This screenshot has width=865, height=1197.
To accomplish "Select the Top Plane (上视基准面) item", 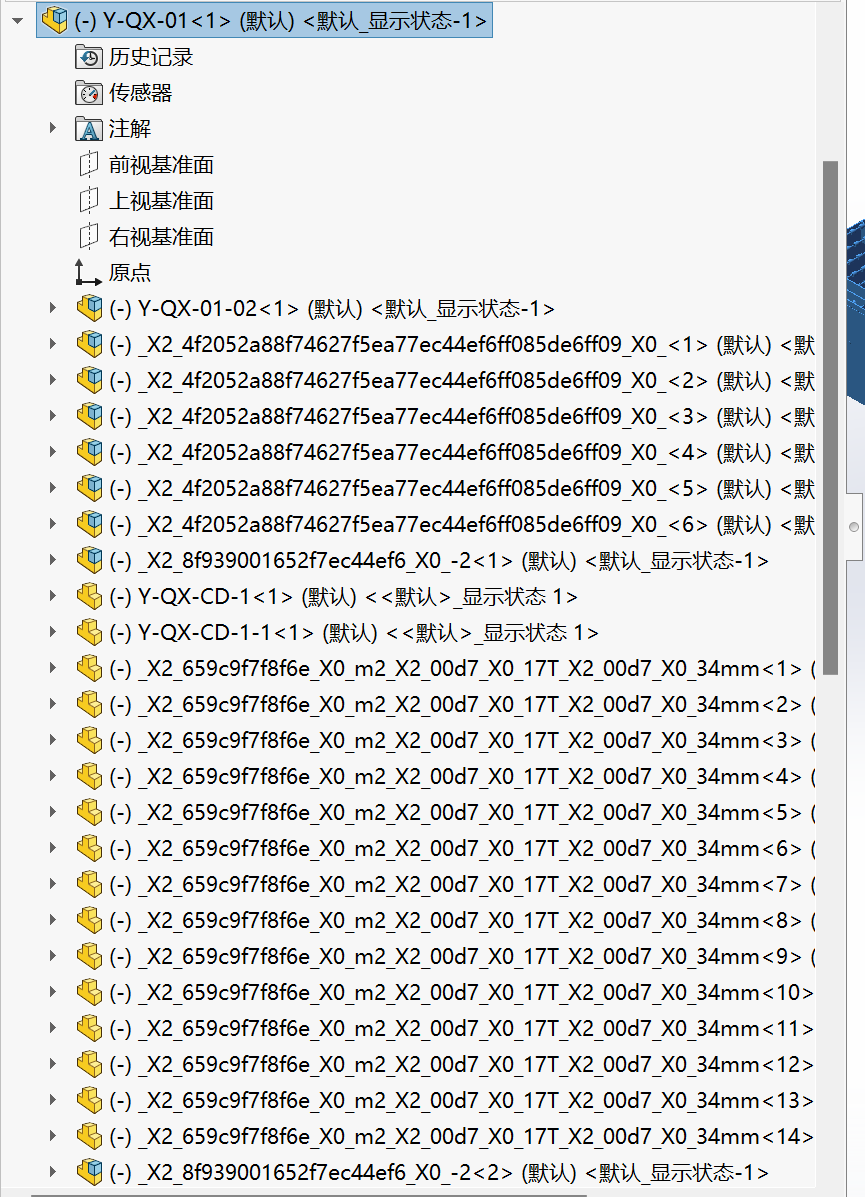I will pos(161,201).
